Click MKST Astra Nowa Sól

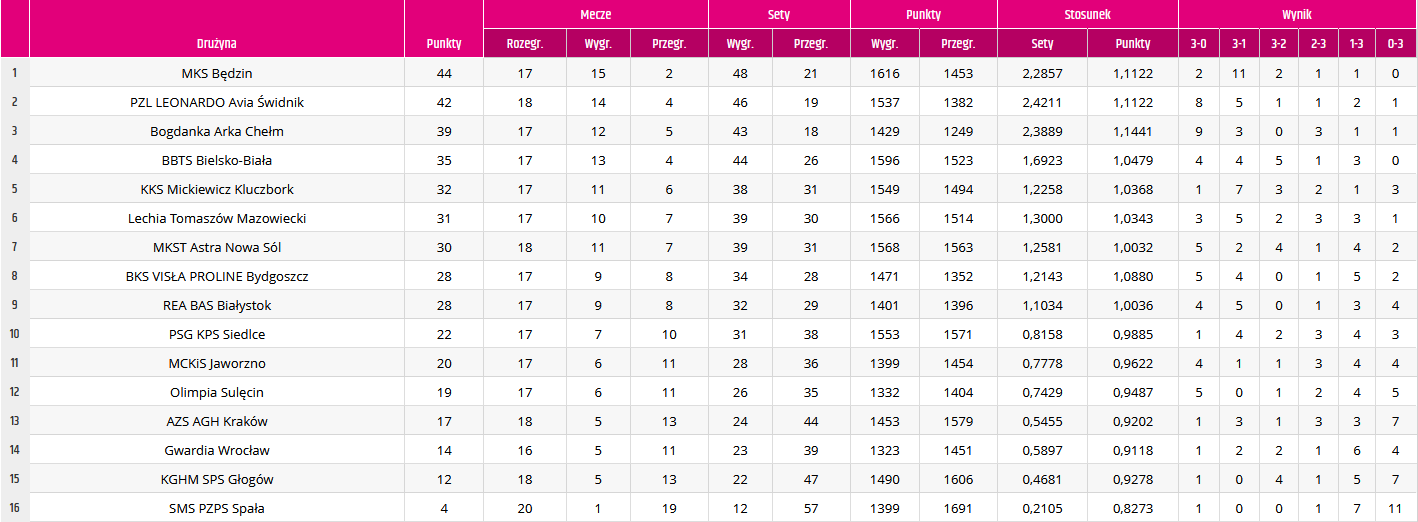217,247
